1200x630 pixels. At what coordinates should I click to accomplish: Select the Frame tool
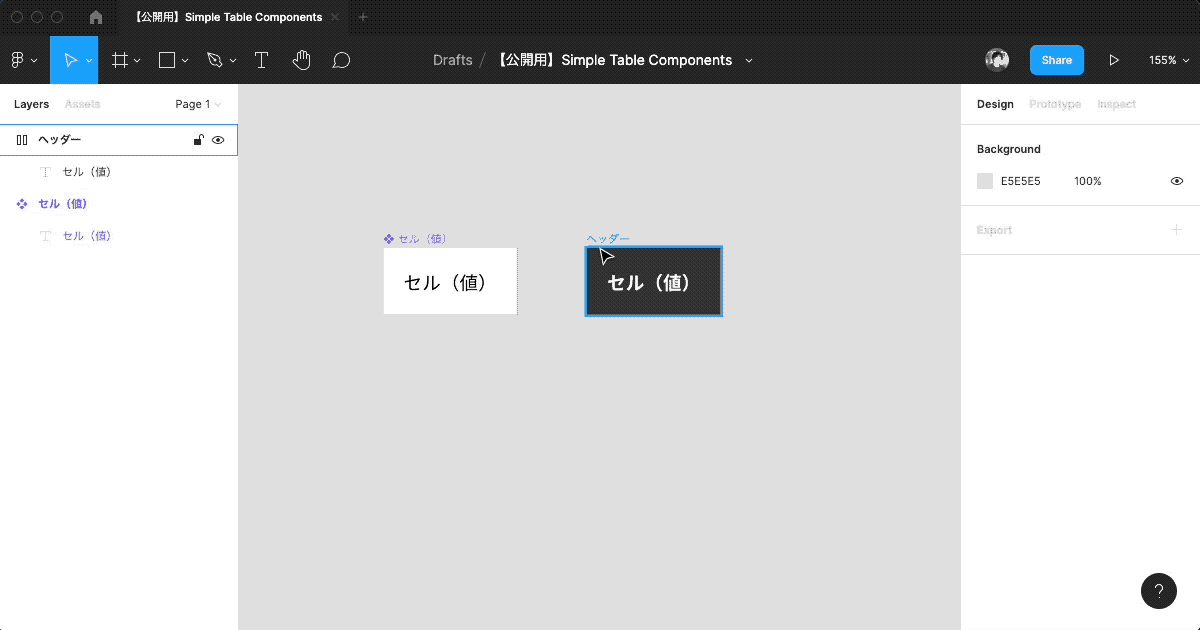click(x=119, y=60)
